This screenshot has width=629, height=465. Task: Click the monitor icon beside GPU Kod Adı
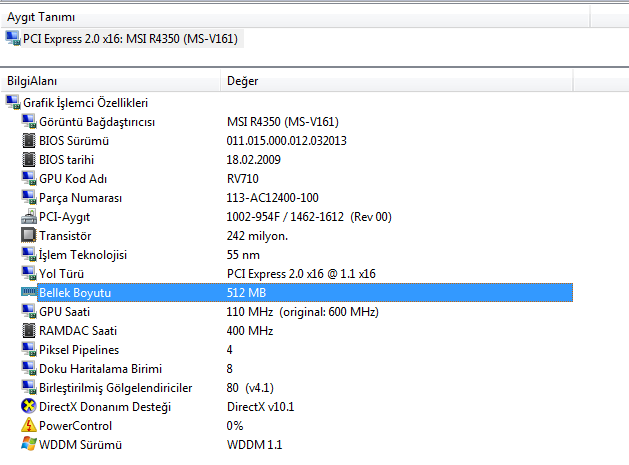(x=29, y=179)
